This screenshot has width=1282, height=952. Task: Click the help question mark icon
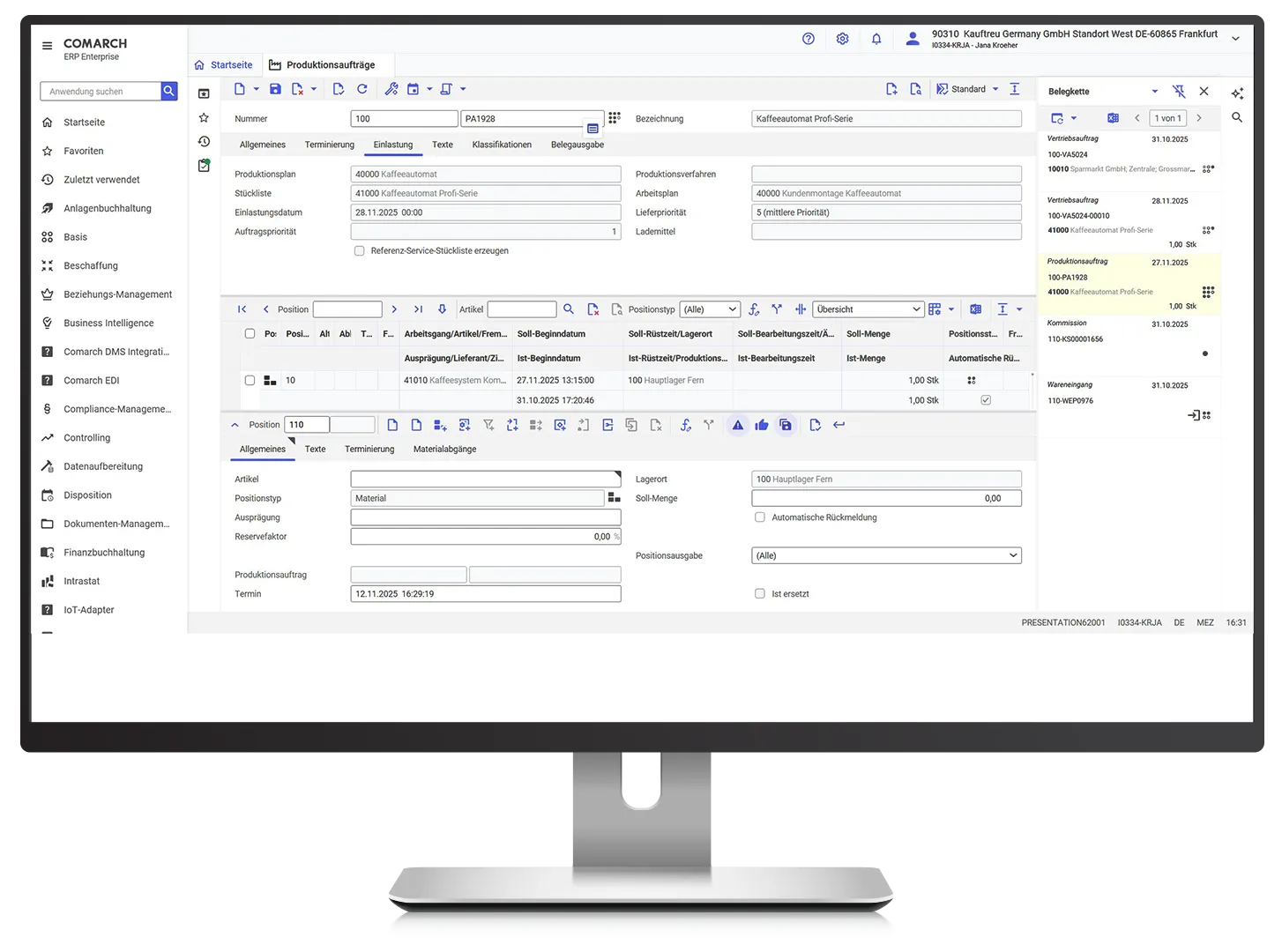tap(809, 39)
